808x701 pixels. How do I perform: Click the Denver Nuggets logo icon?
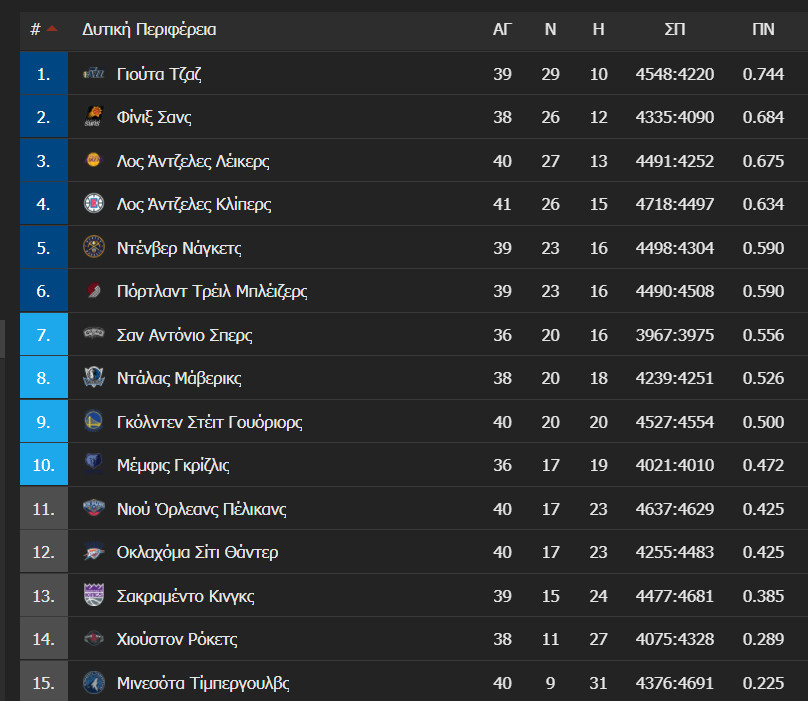(x=94, y=247)
